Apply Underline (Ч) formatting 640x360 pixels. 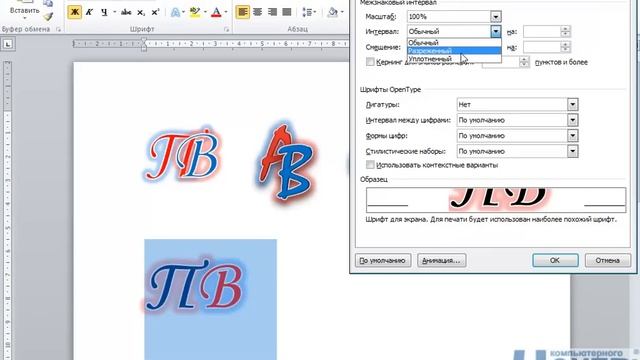click(x=104, y=12)
